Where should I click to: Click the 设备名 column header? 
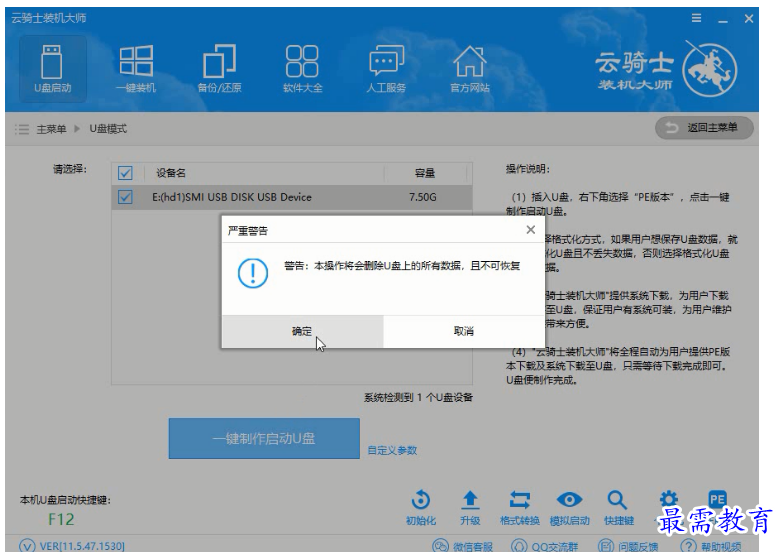click(171, 173)
